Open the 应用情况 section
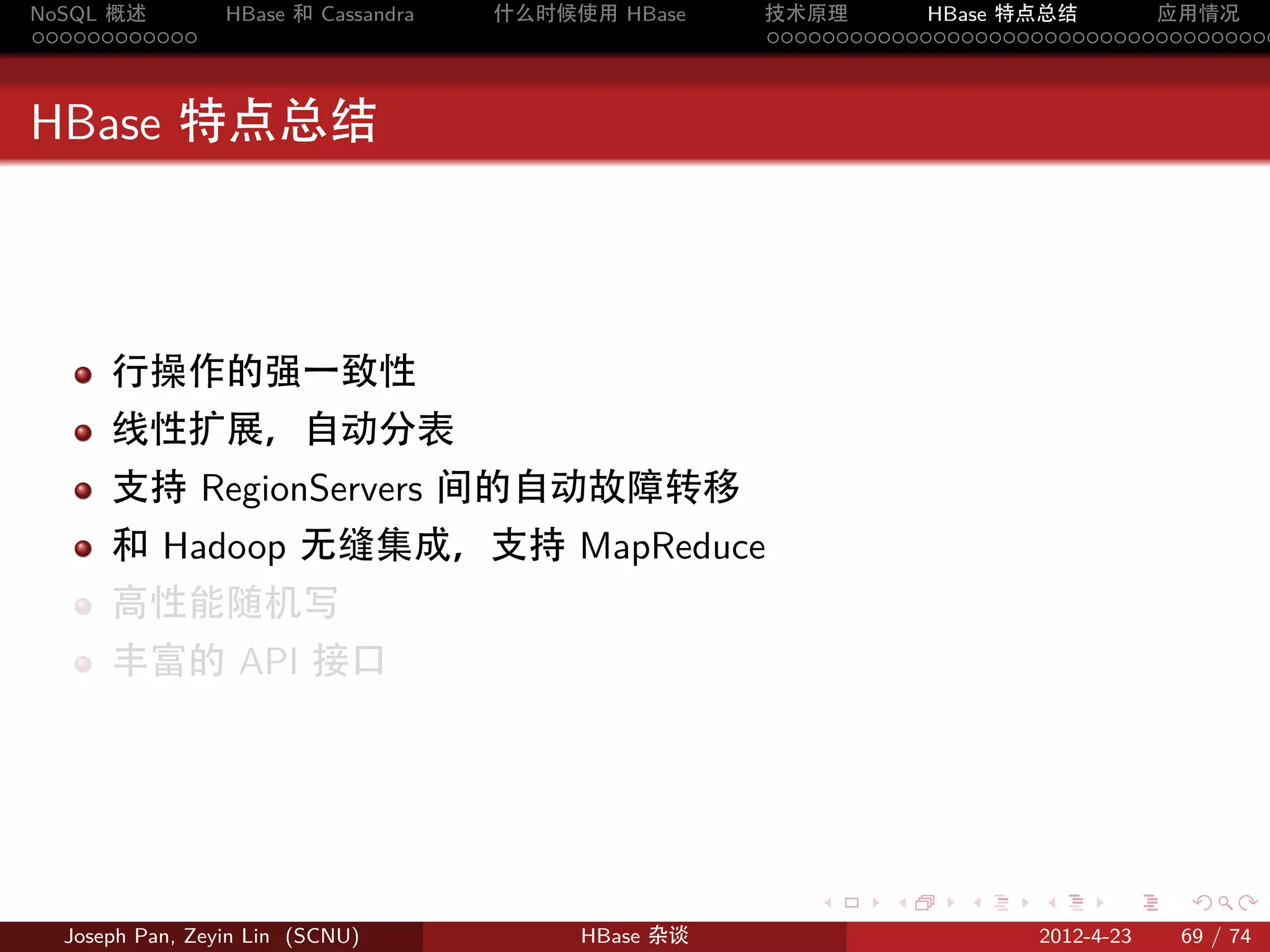 tap(1198, 14)
